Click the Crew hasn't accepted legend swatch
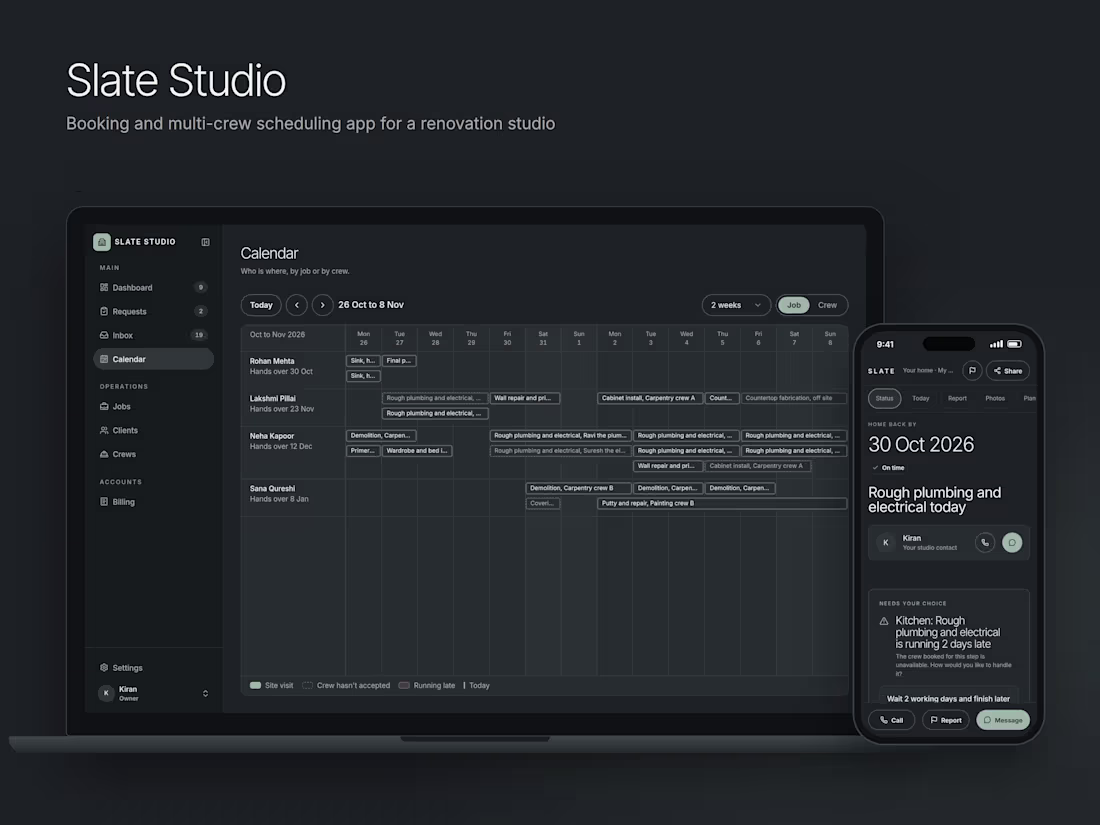Screen dimensions: 1100x825 [x=307, y=685]
